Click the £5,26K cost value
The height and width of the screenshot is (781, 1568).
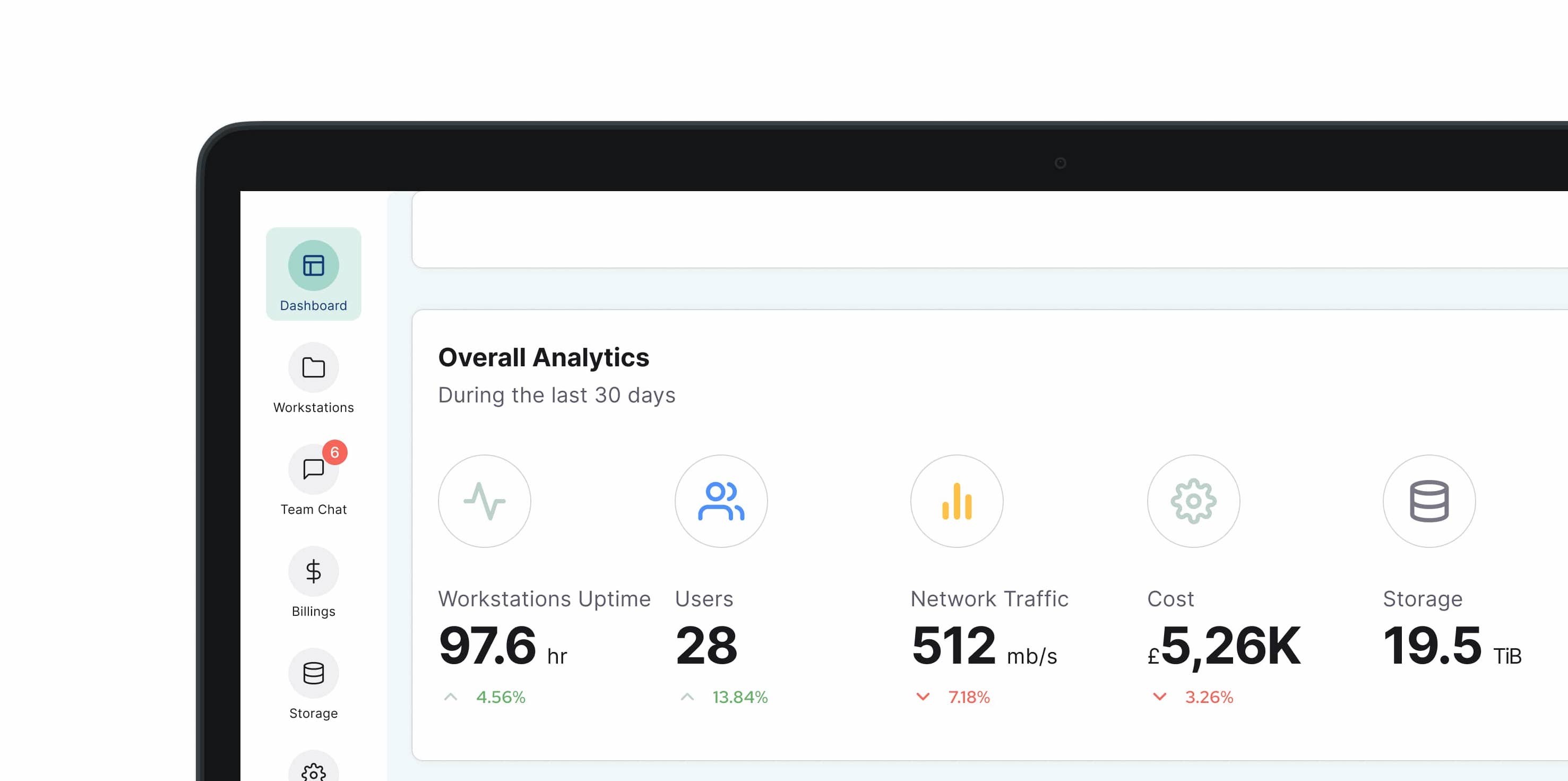click(1225, 647)
